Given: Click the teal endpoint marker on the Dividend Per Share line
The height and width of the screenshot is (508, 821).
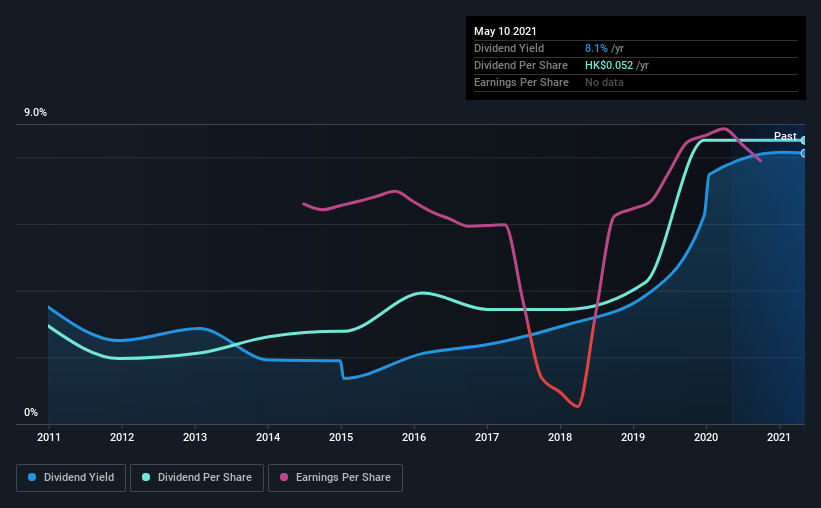Looking at the screenshot, I should coord(804,140).
